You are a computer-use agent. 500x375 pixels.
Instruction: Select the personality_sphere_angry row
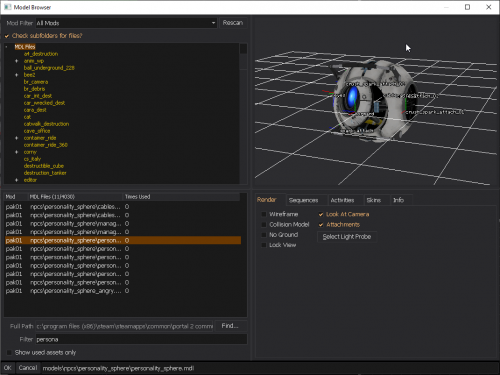click(123, 291)
